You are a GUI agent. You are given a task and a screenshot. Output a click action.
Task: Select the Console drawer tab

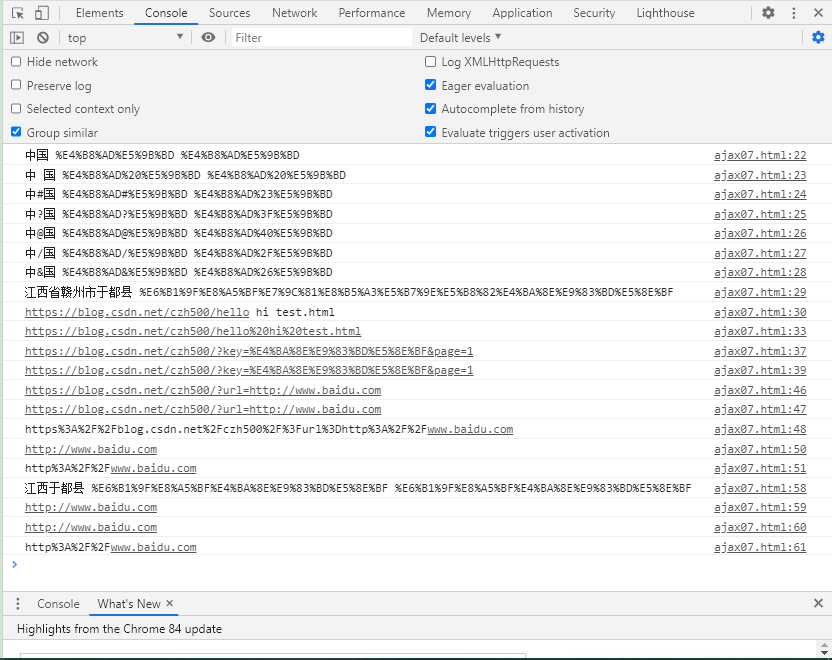click(x=58, y=603)
